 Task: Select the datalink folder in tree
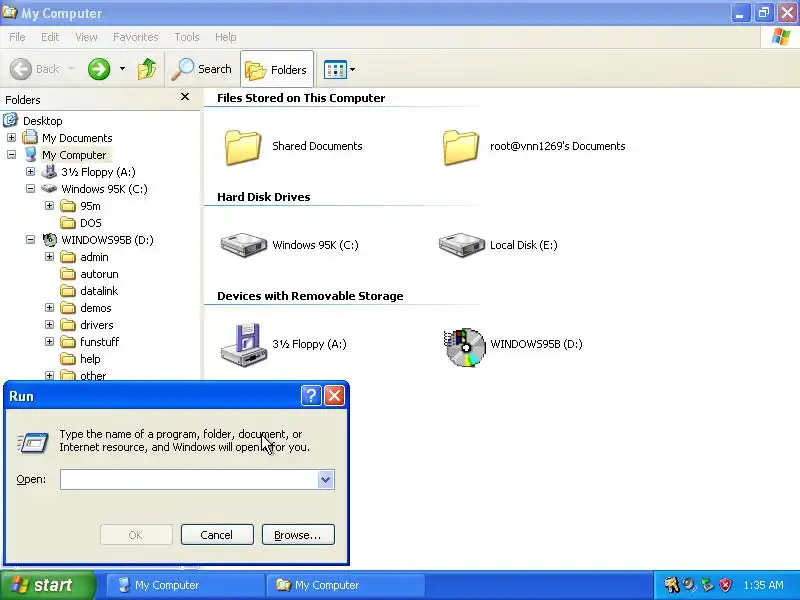click(x=99, y=291)
